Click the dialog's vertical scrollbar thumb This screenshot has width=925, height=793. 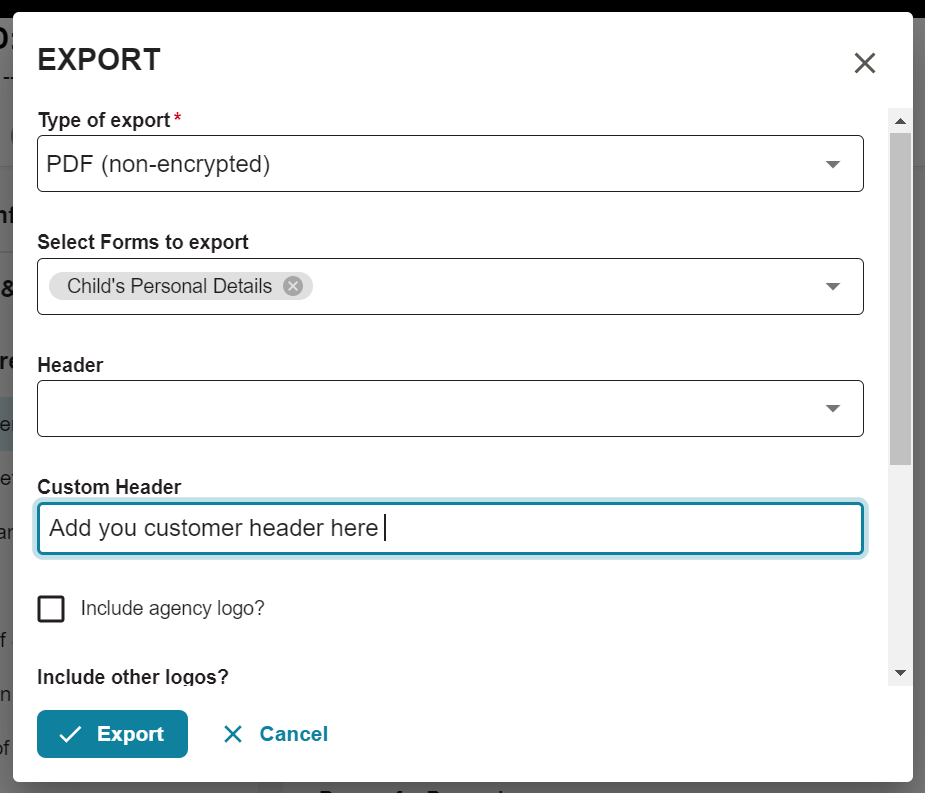(900, 299)
